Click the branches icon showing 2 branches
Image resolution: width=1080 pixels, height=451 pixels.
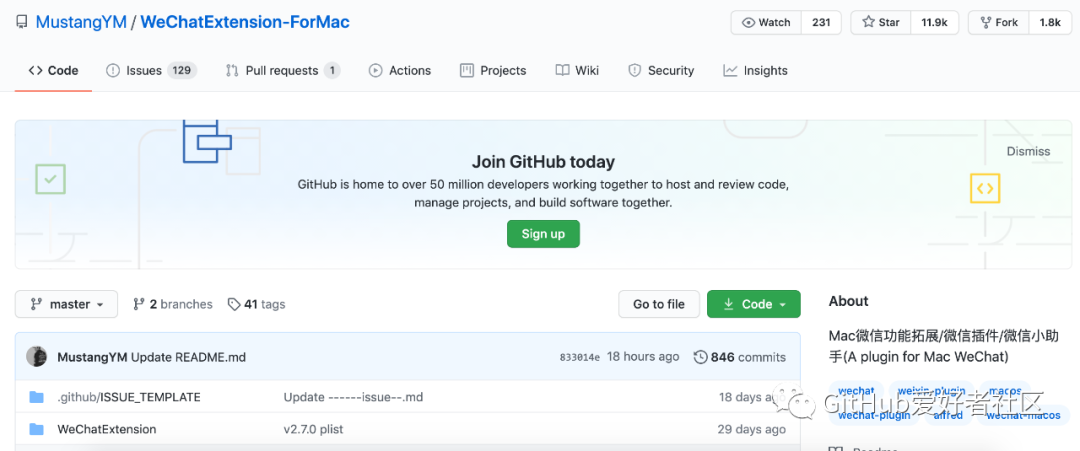(x=139, y=304)
